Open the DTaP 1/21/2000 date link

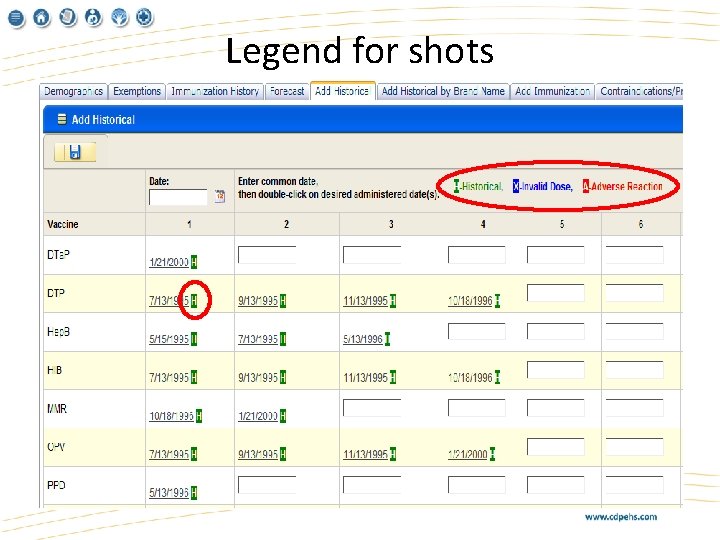(169, 262)
